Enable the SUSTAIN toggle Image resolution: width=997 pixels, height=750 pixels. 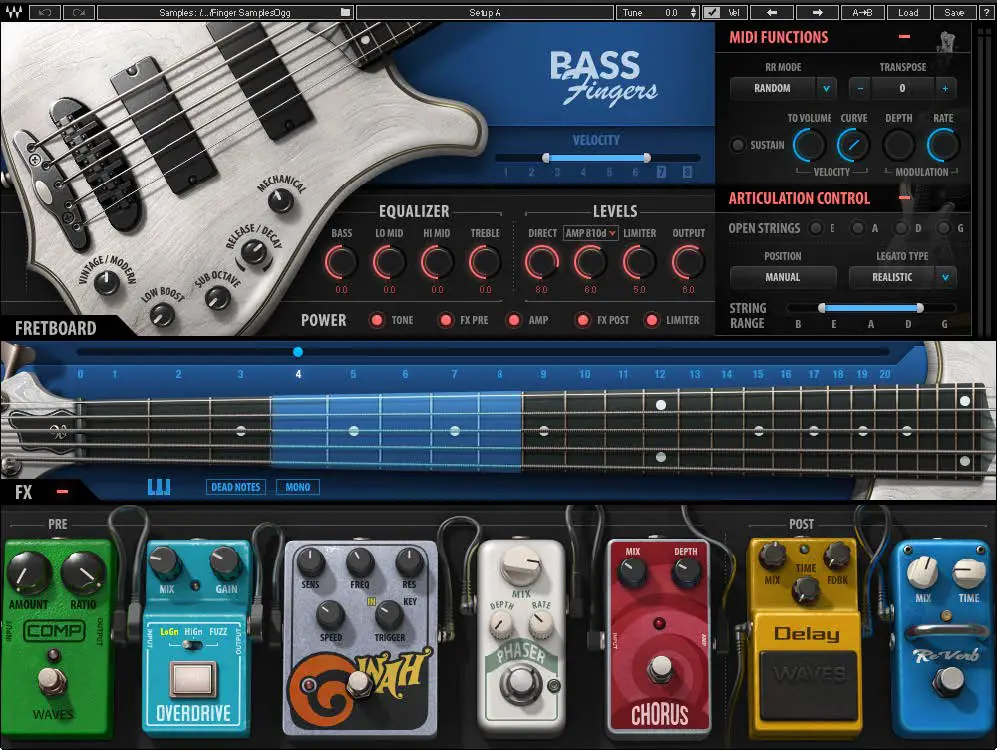[x=738, y=143]
